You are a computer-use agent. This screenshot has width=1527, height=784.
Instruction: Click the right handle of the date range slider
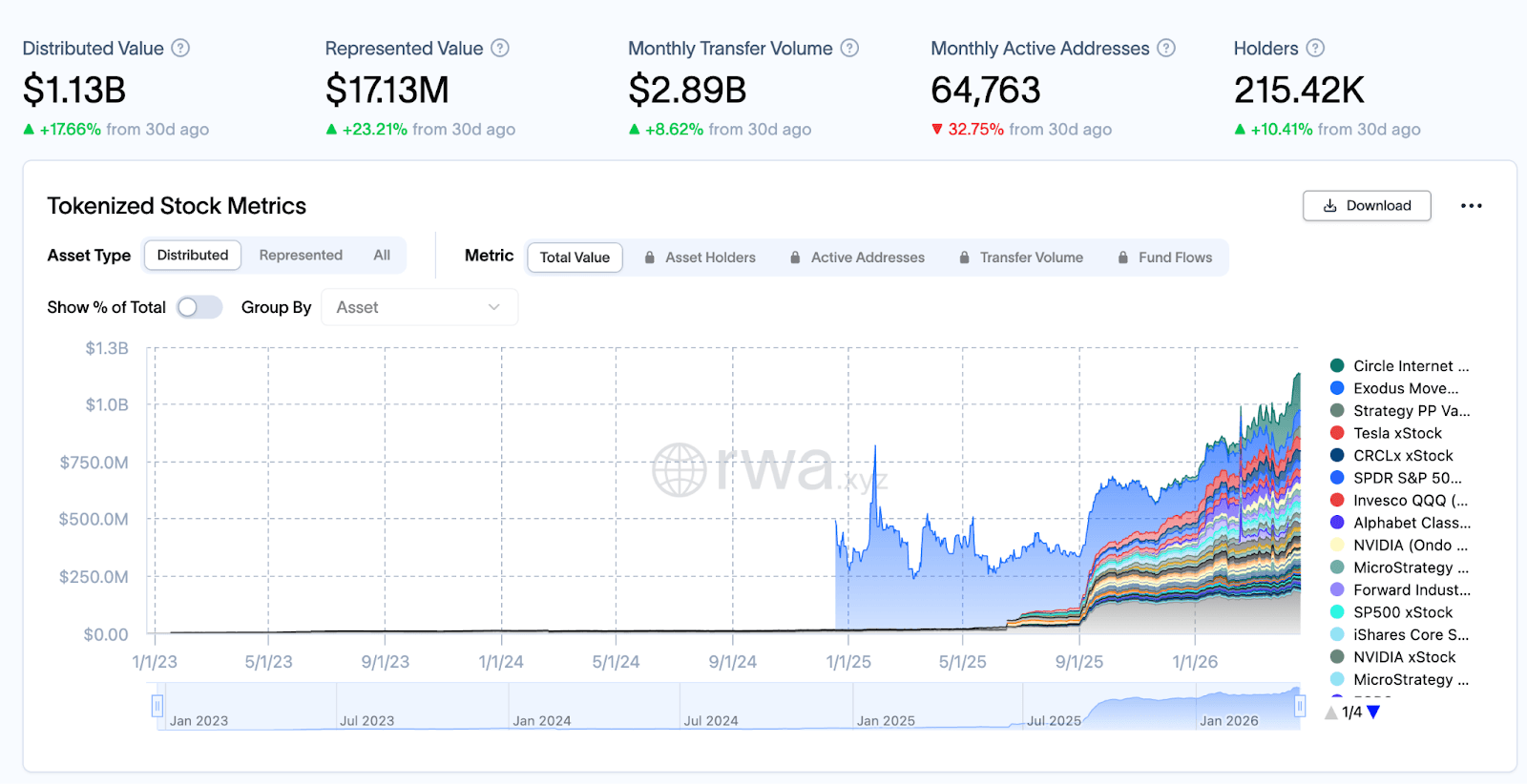point(1300,706)
